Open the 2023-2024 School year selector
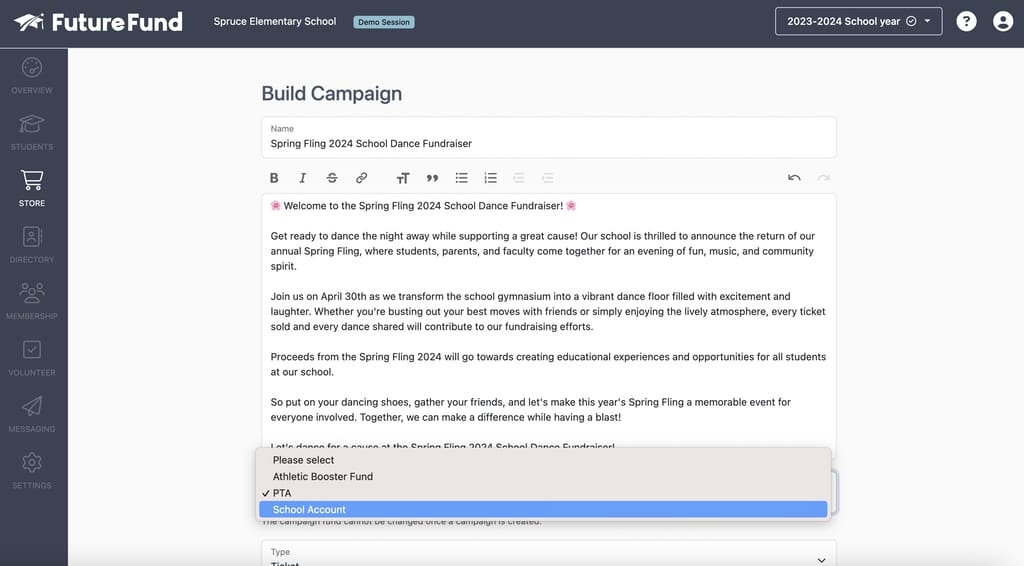The height and width of the screenshot is (566, 1024). [858, 22]
